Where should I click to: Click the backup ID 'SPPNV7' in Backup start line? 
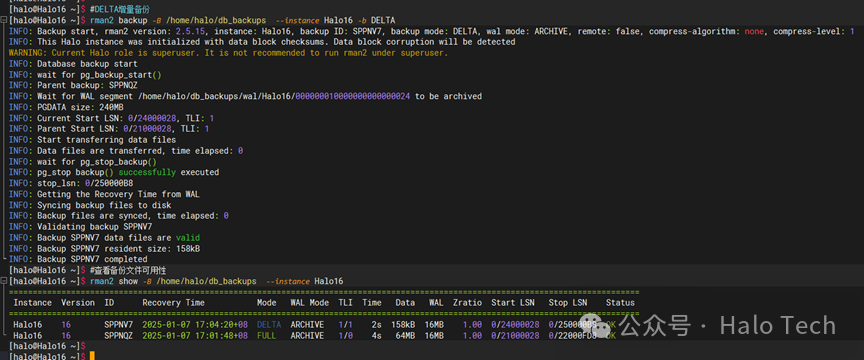(x=367, y=31)
